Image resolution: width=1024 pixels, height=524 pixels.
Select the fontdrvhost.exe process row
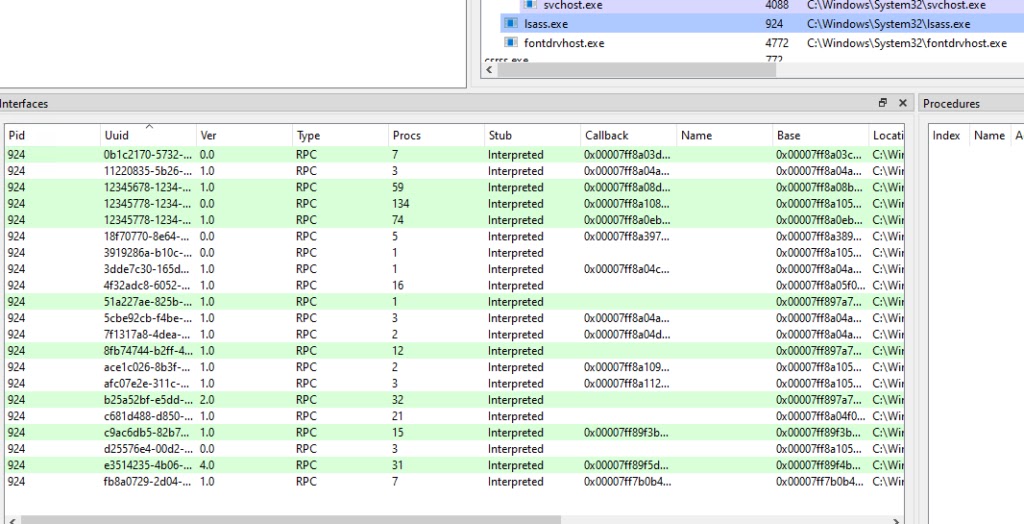[x=761, y=43]
